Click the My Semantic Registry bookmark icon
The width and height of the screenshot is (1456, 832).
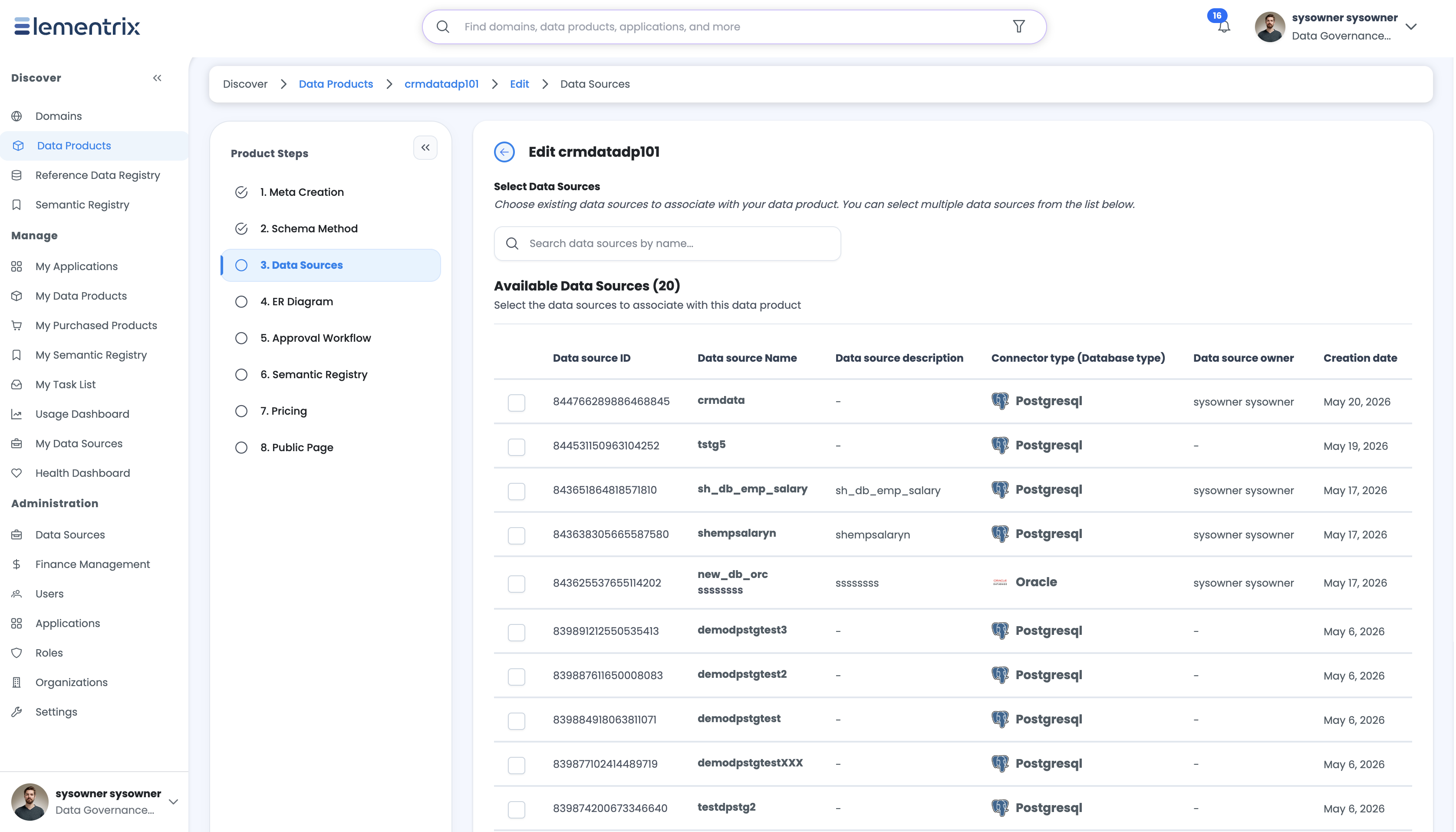16,355
